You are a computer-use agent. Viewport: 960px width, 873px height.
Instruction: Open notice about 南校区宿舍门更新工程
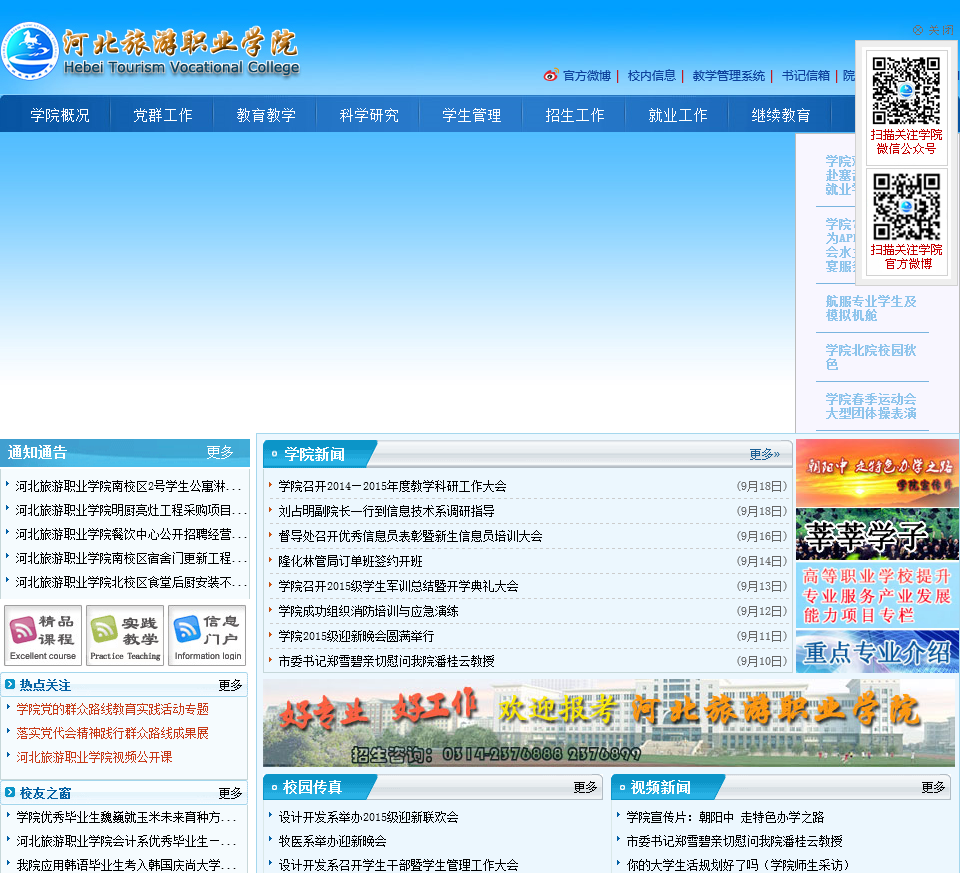(x=131, y=558)
